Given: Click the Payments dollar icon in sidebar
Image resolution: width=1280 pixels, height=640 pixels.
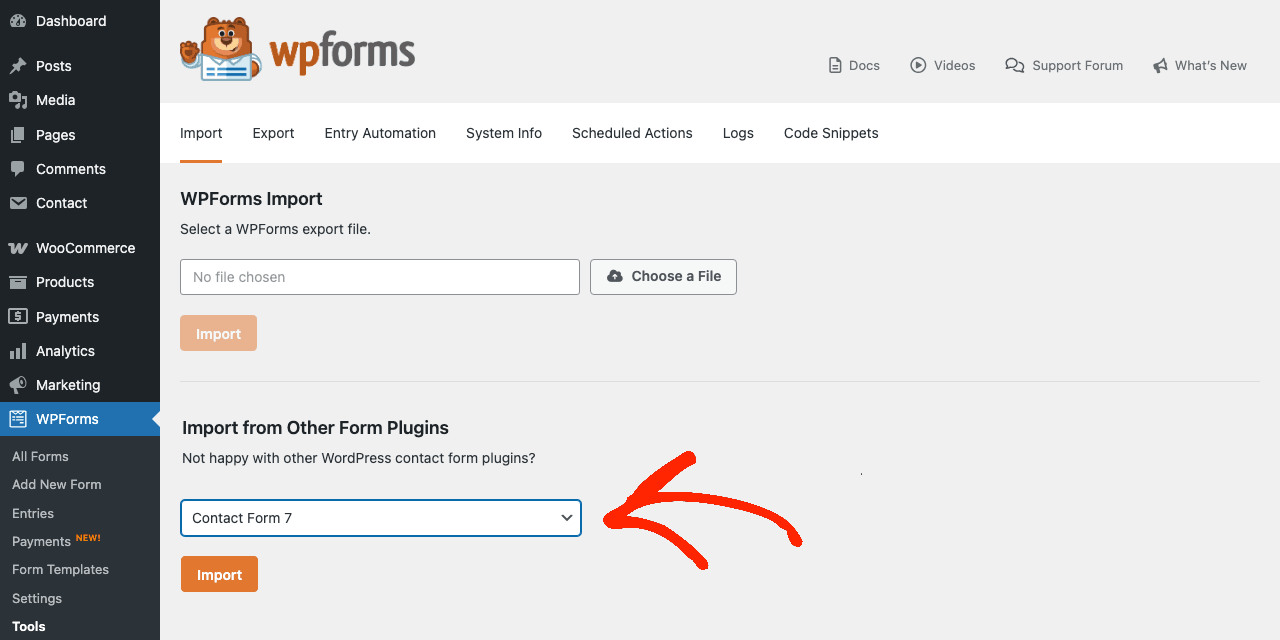Looking at the screenshot, I should pos(18,317).
